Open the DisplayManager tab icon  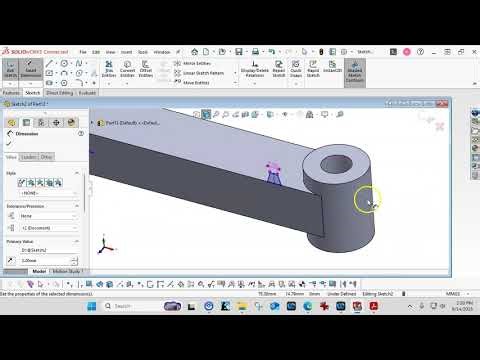pyautogui.click(x=71, y=123)
